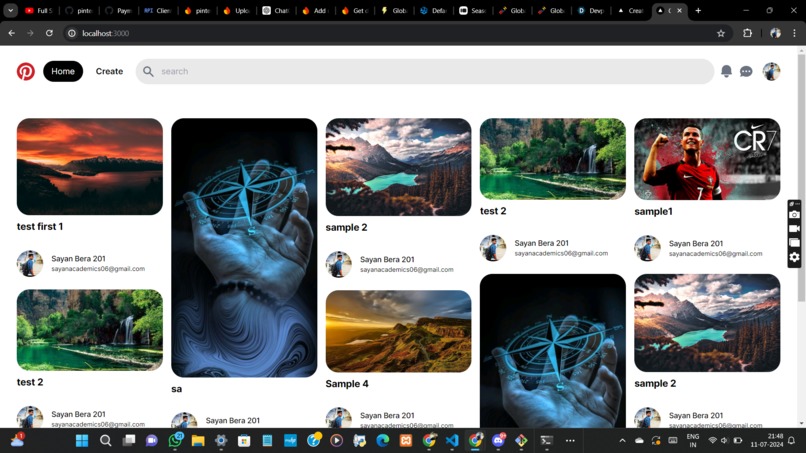Switch to the 'Creat' tab
This screenshot has height=453, width=806.
(630, 10)
